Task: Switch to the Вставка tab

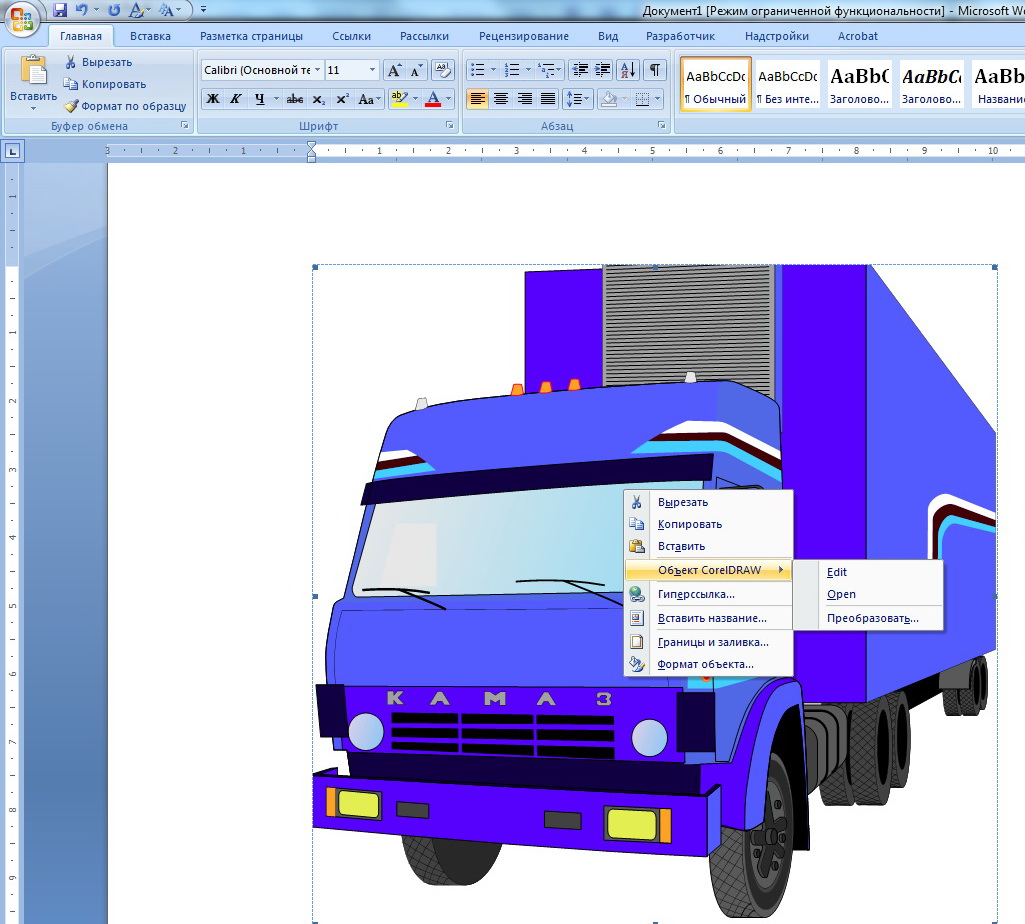Action: pos(150,36)
